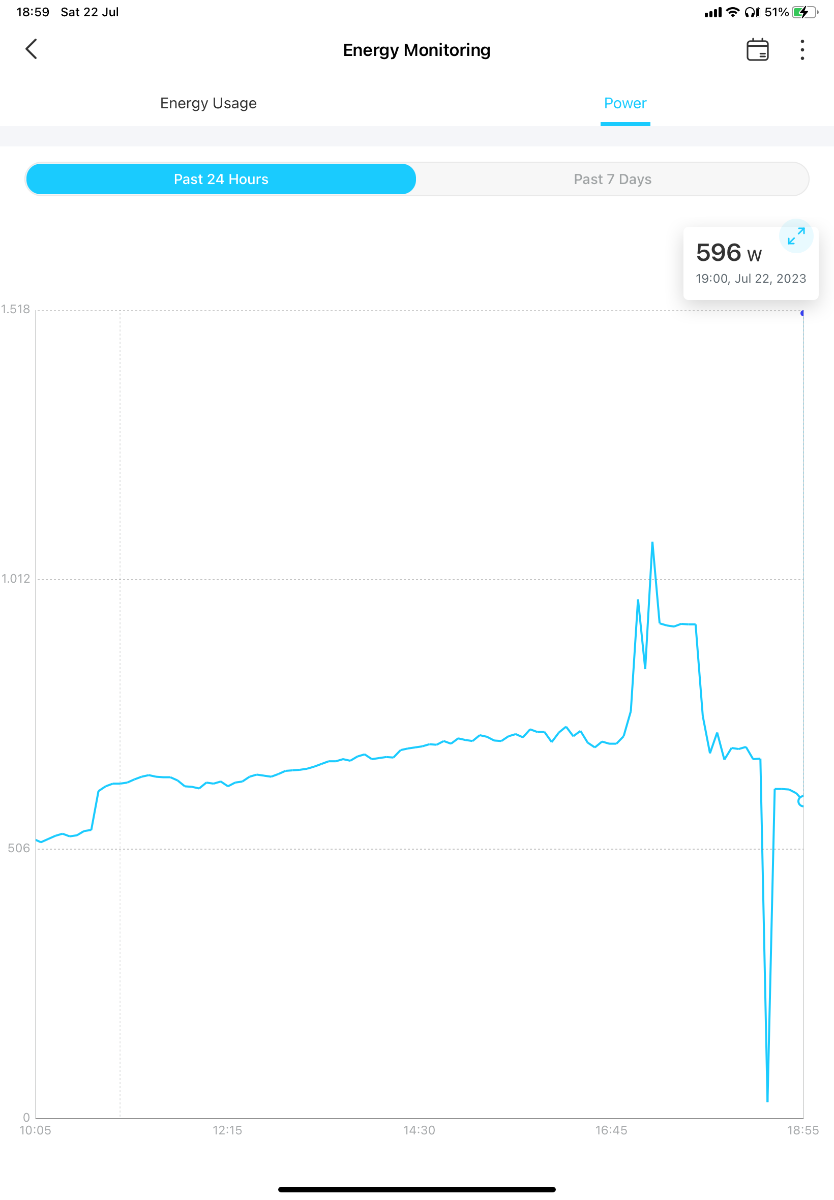
Task: Tap the 12:15 time axis label
Action: tap(227, 1130)
